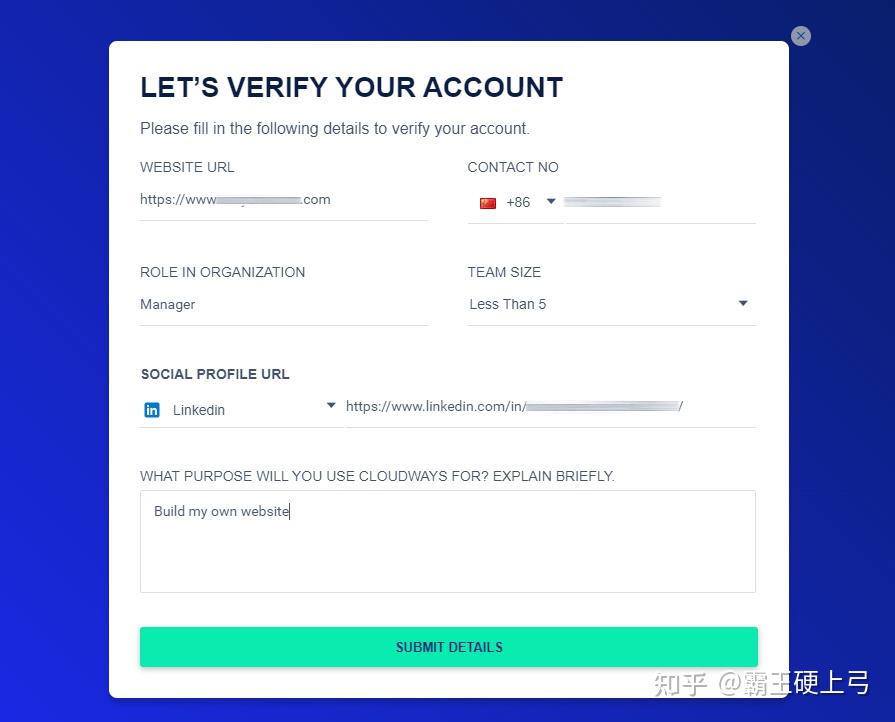
Task: Click the Cloudways purpose text area
Action: [447, 541]
